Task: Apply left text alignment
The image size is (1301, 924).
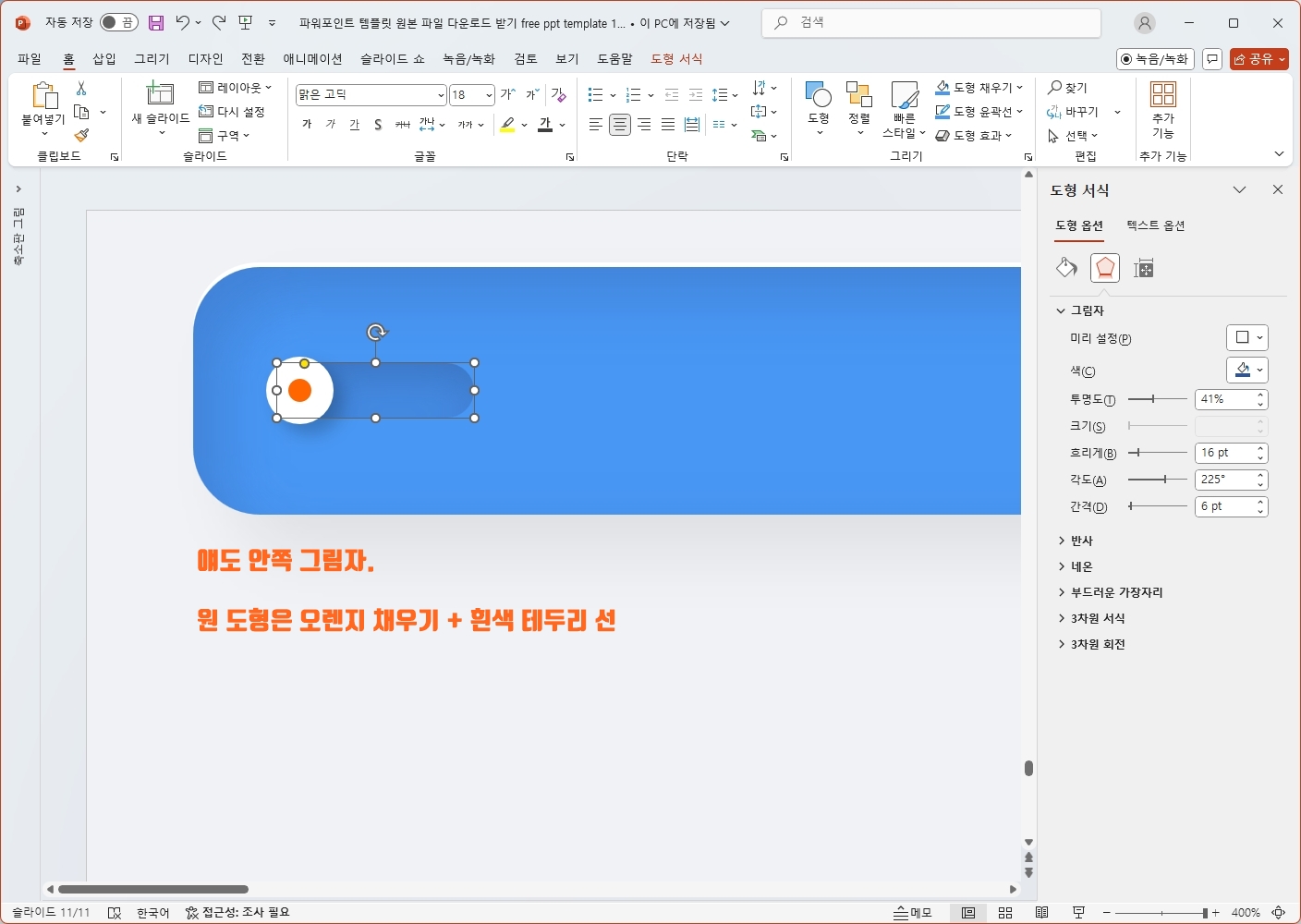Action: pos(596,125)
